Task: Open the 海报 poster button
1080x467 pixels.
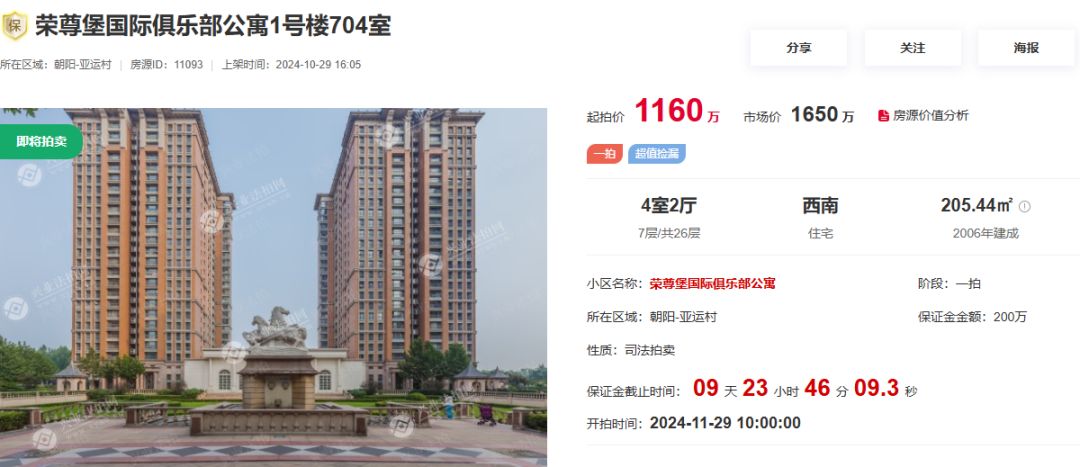Action: pyautogui.click(x=1026, y=48)
